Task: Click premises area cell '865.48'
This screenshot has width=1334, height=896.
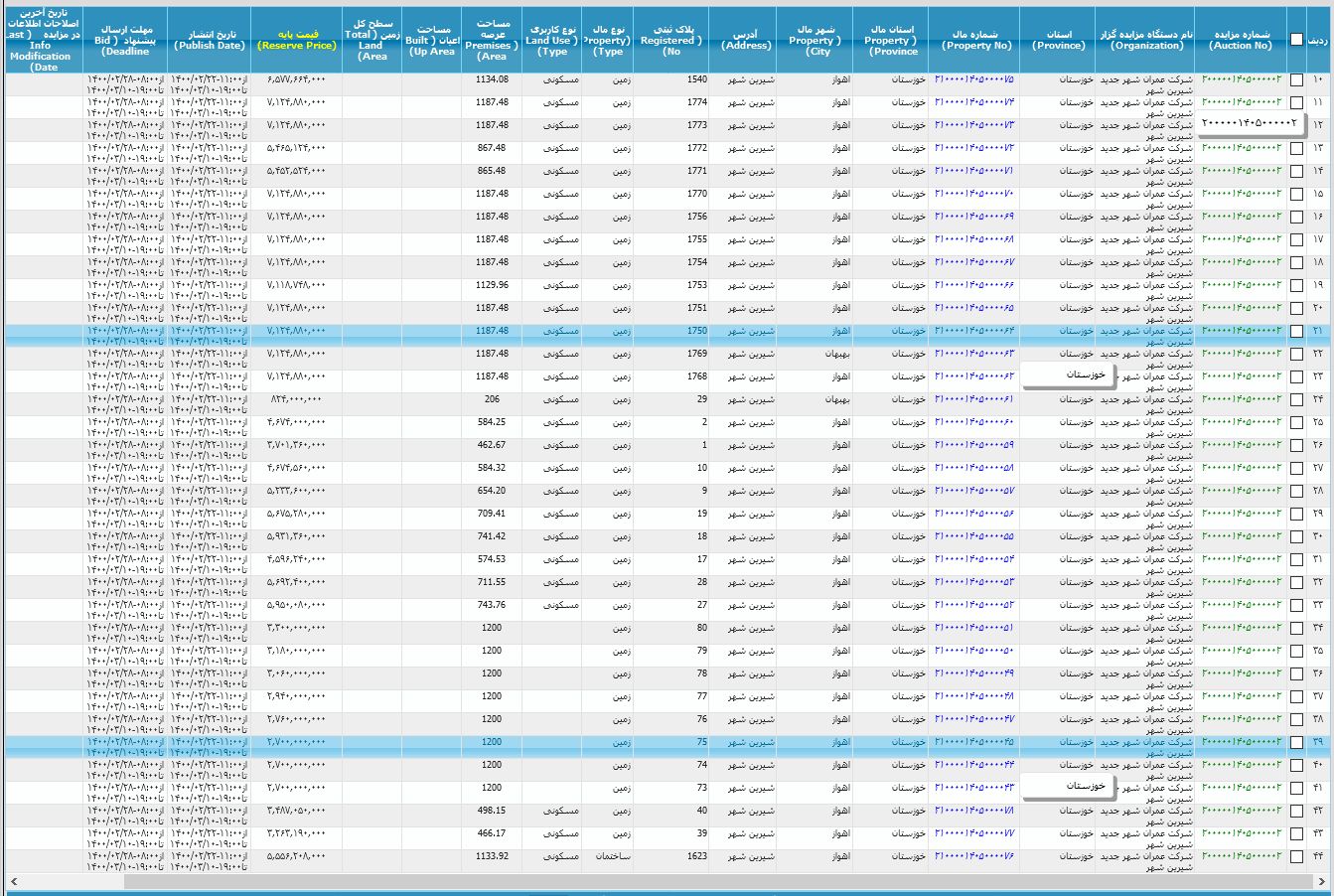Action: tap(492, 171)
